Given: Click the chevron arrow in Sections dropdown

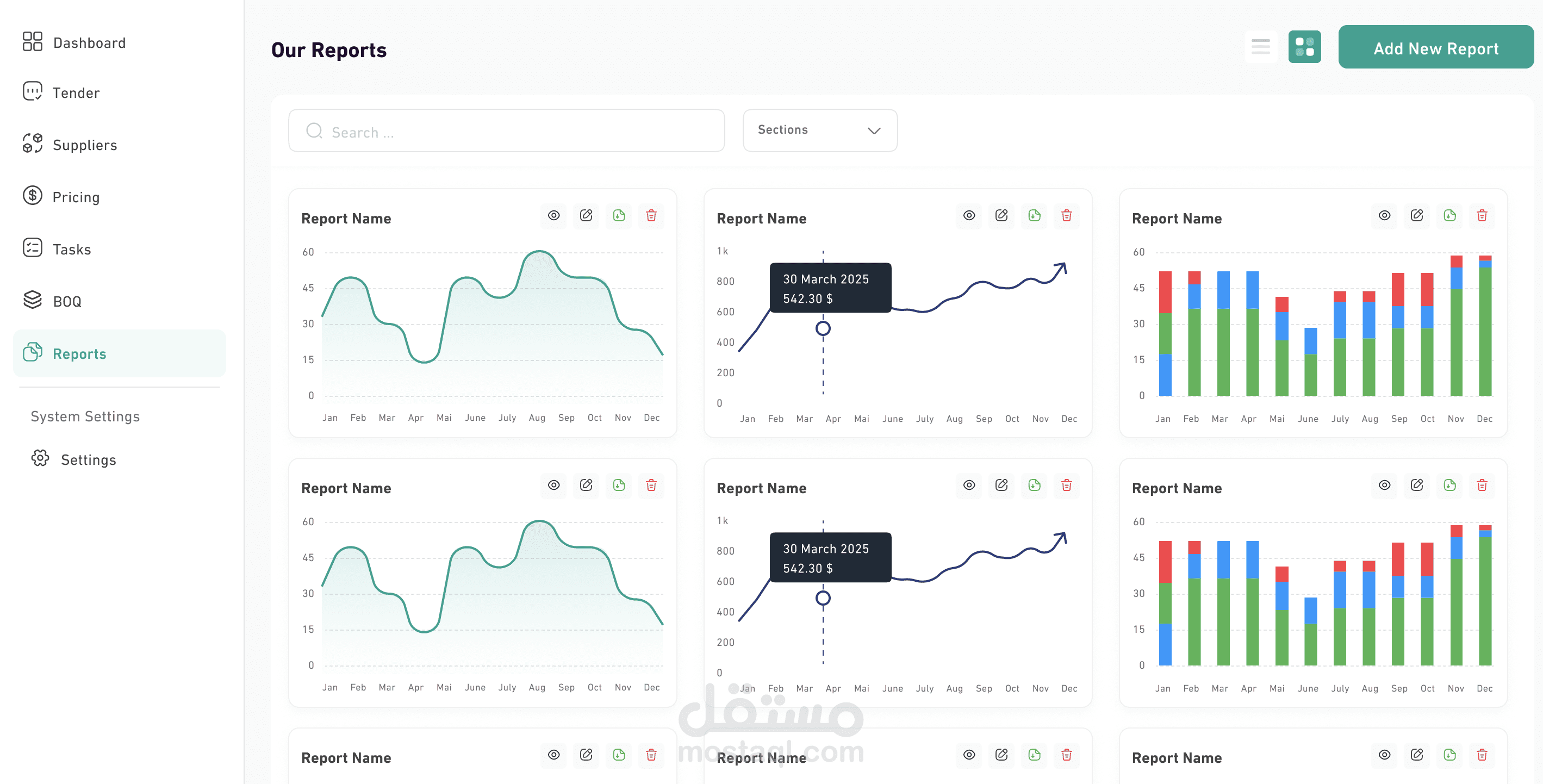Looking at the screenshot, I should pos(873,130).
